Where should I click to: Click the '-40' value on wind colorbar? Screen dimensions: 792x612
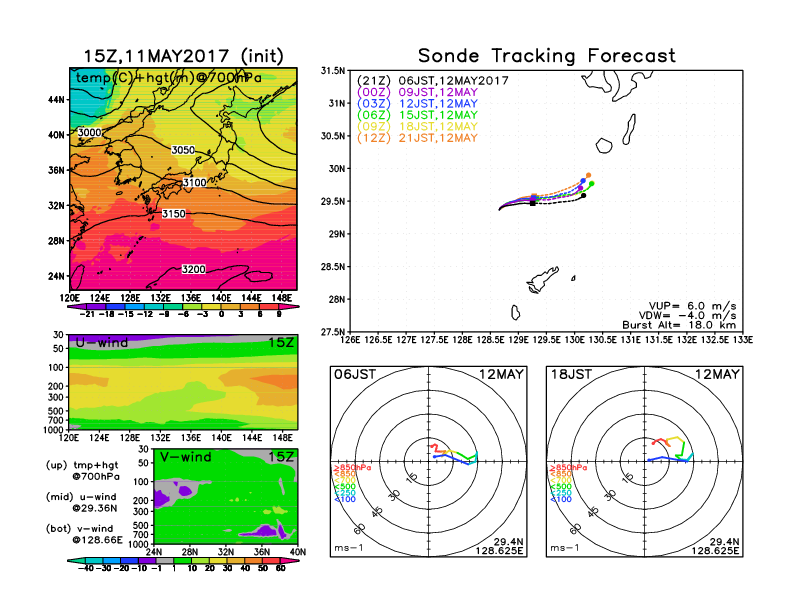coord(86,568)
